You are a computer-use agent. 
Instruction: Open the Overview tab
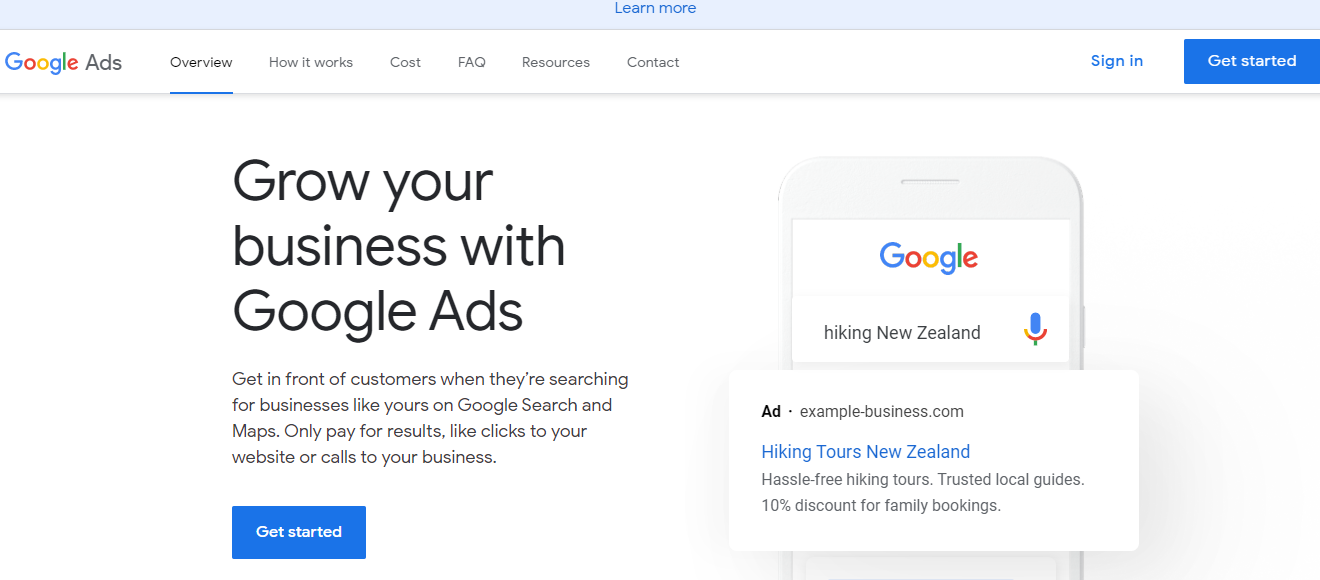pos(201,62)
